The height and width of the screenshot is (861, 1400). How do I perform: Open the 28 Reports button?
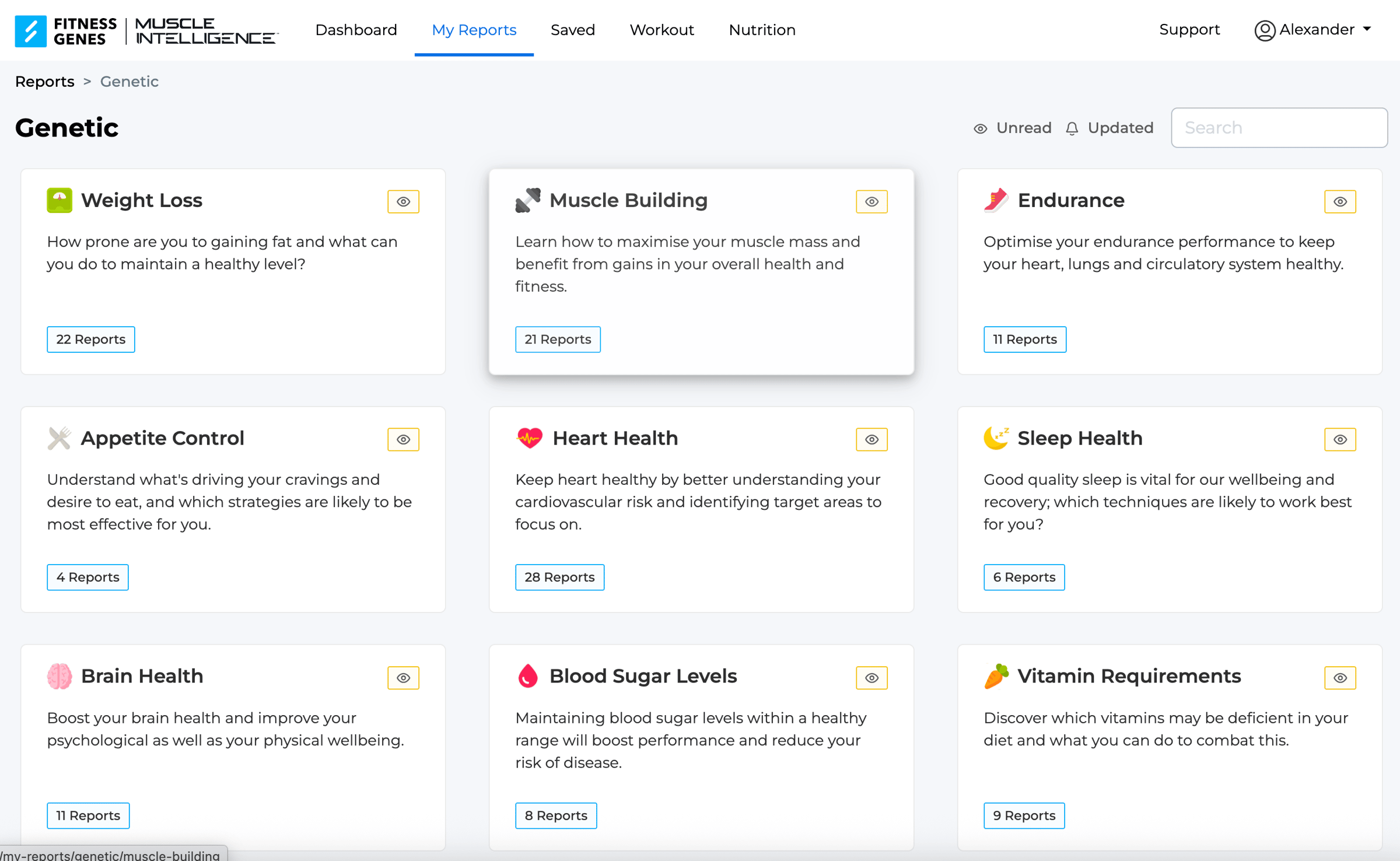pos(559,577)
